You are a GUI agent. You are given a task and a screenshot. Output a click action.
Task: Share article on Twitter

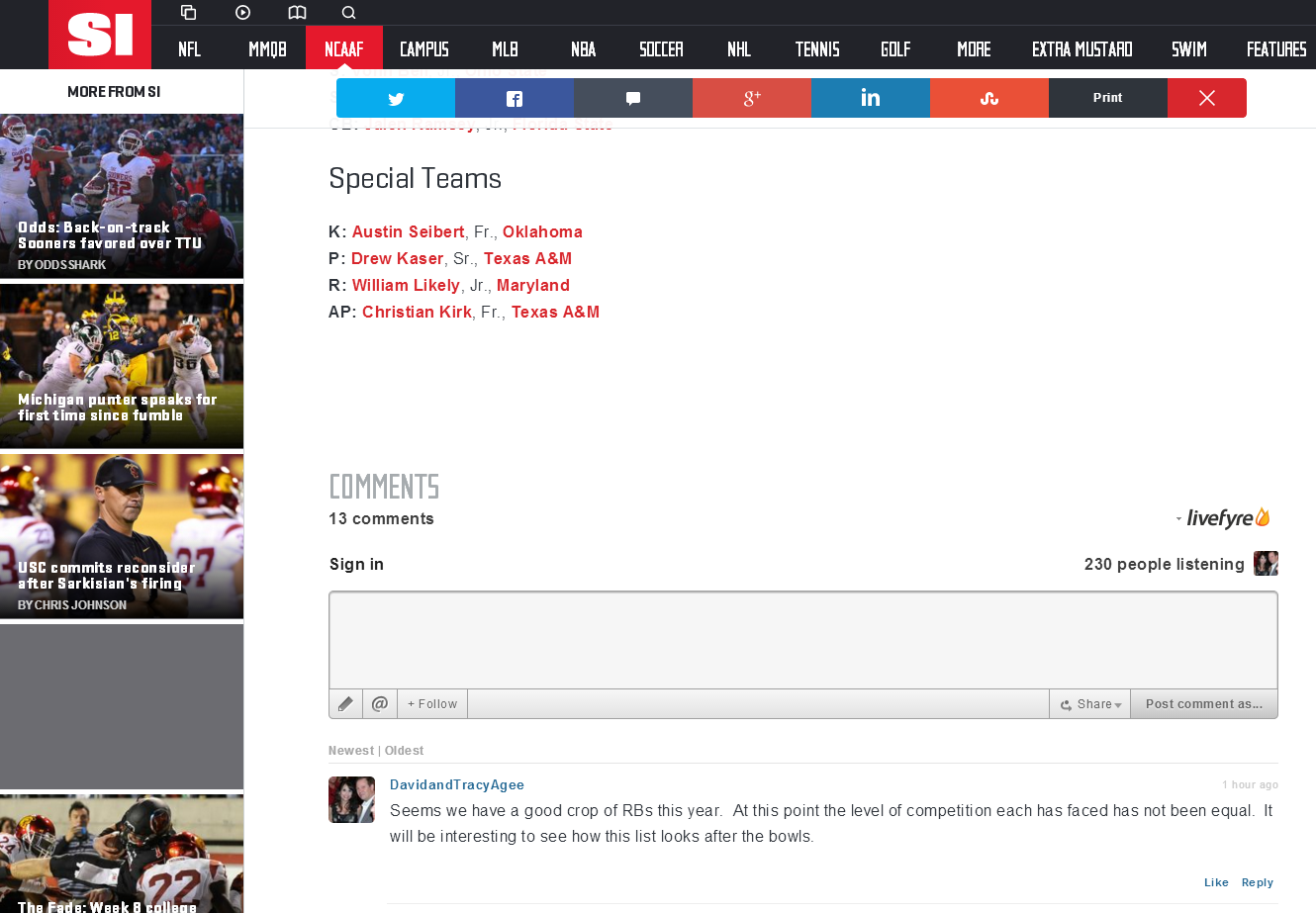(x=396, y=98)
